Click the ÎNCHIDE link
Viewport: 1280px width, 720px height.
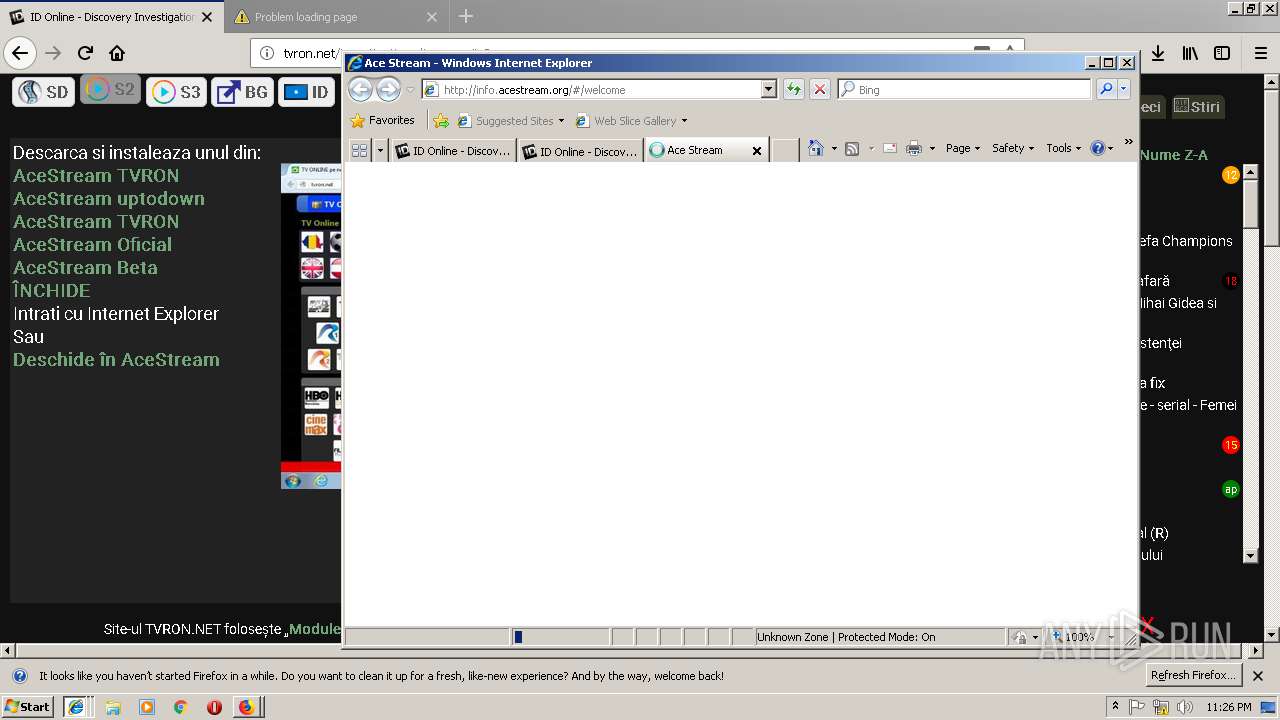click(x=51, y=290)
